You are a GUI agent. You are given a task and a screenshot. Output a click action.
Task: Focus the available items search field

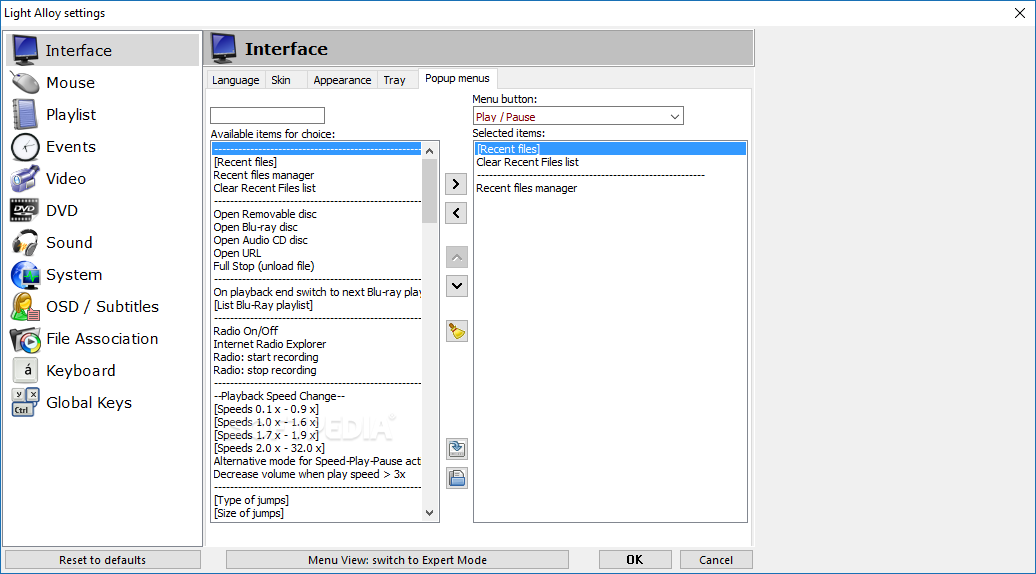(x=268, y=116)
